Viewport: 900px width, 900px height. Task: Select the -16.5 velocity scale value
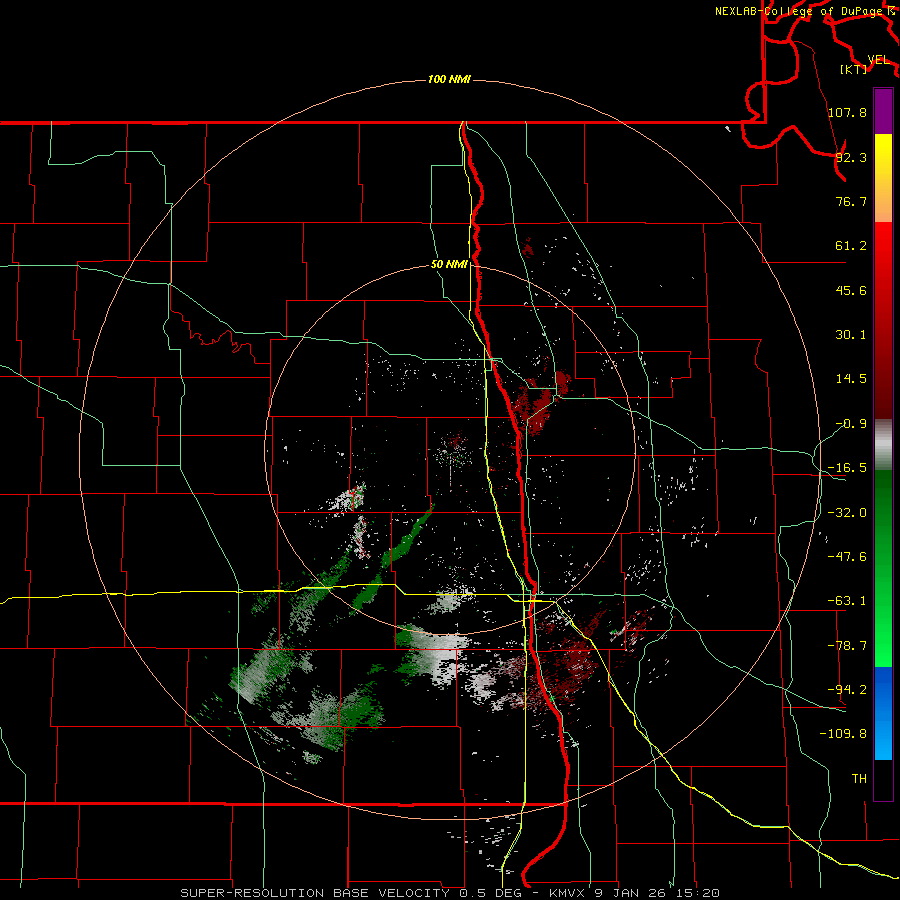[x=847, y=468]
